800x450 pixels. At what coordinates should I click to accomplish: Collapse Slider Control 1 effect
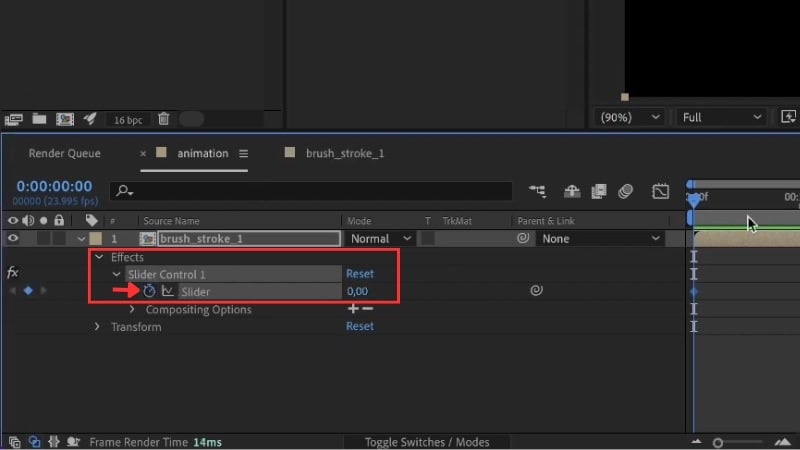tap(116, 274)
